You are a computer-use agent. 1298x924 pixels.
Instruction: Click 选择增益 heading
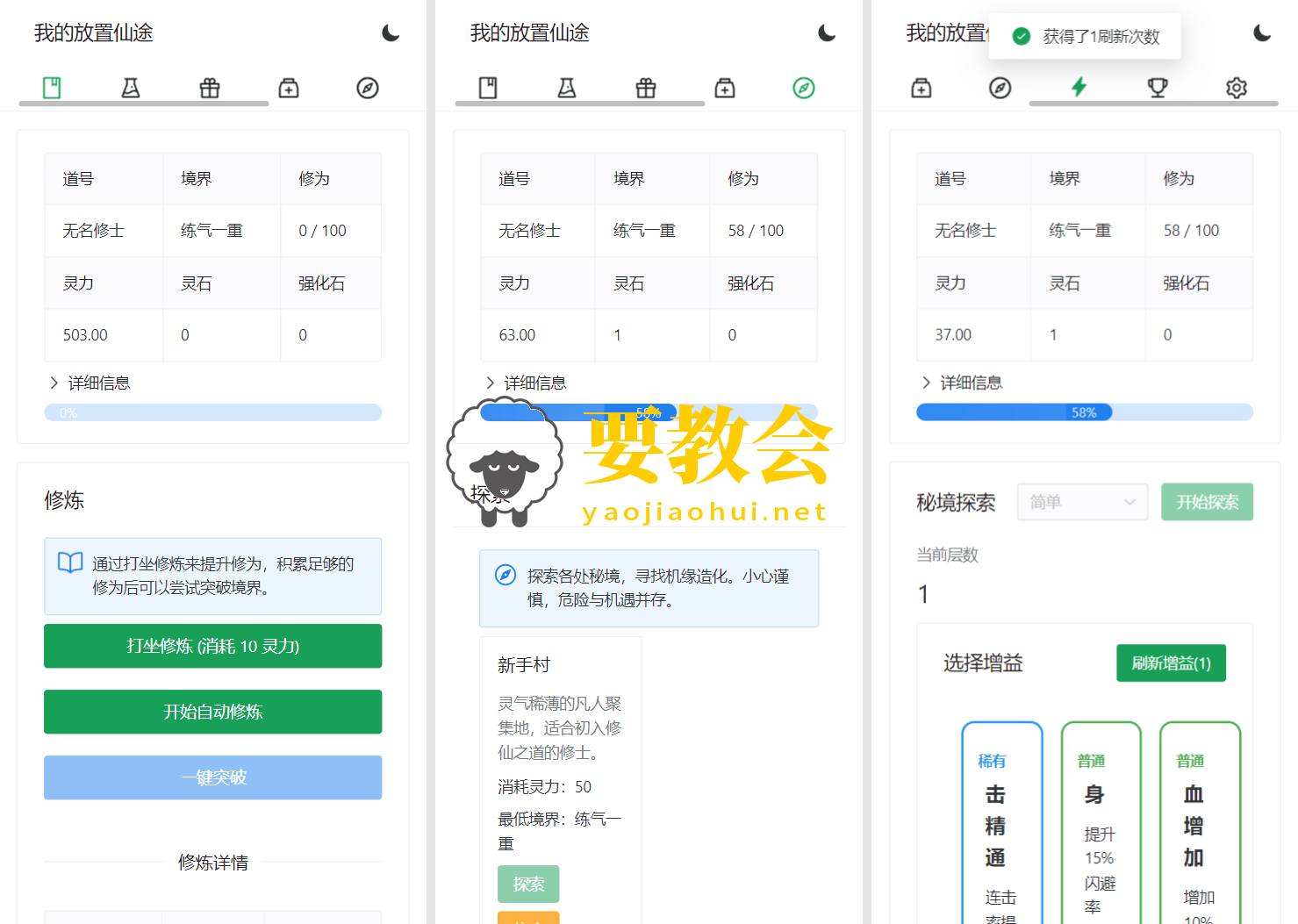(x=983, y=663)
